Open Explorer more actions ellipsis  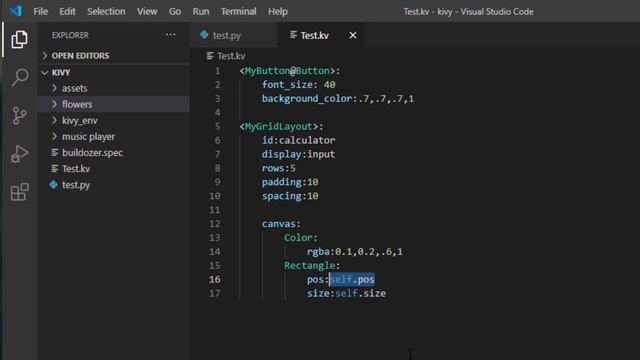coord(171,35)
